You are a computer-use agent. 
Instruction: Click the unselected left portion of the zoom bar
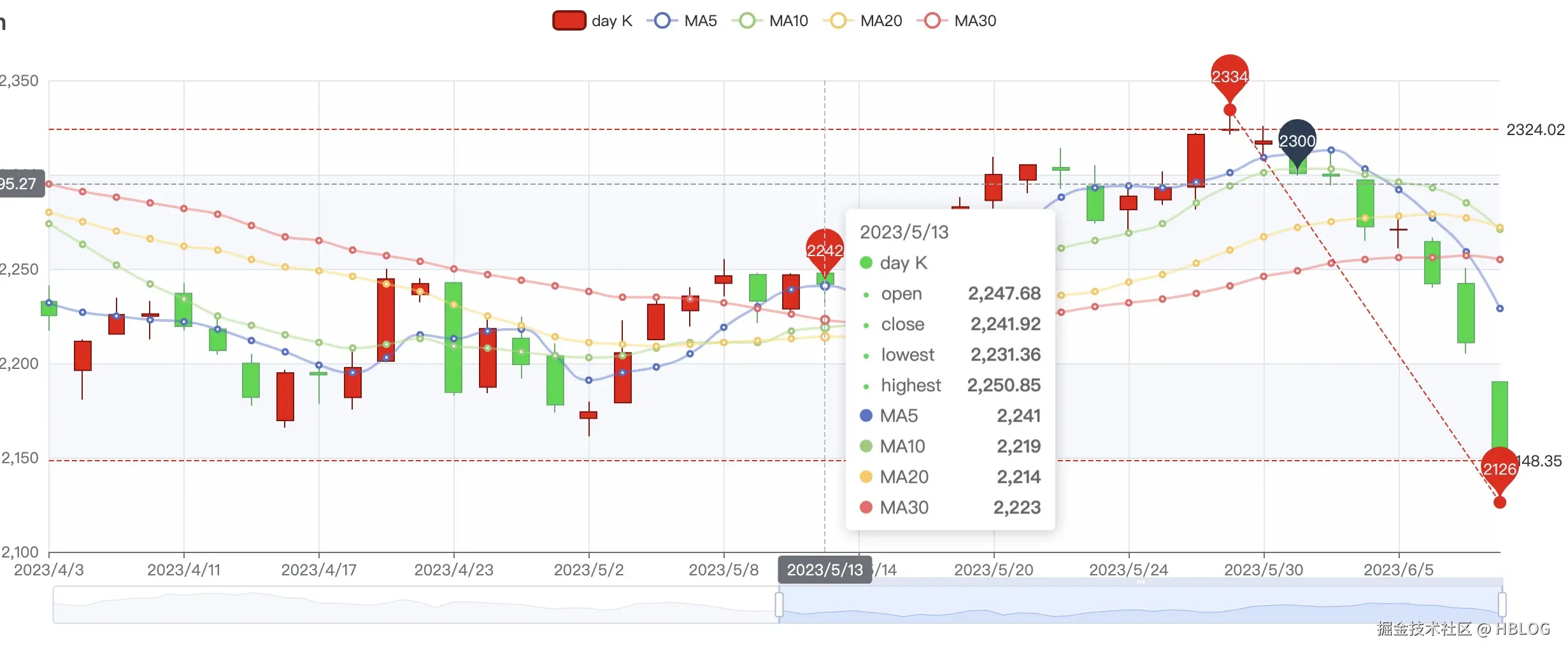[x=416, y=605]
